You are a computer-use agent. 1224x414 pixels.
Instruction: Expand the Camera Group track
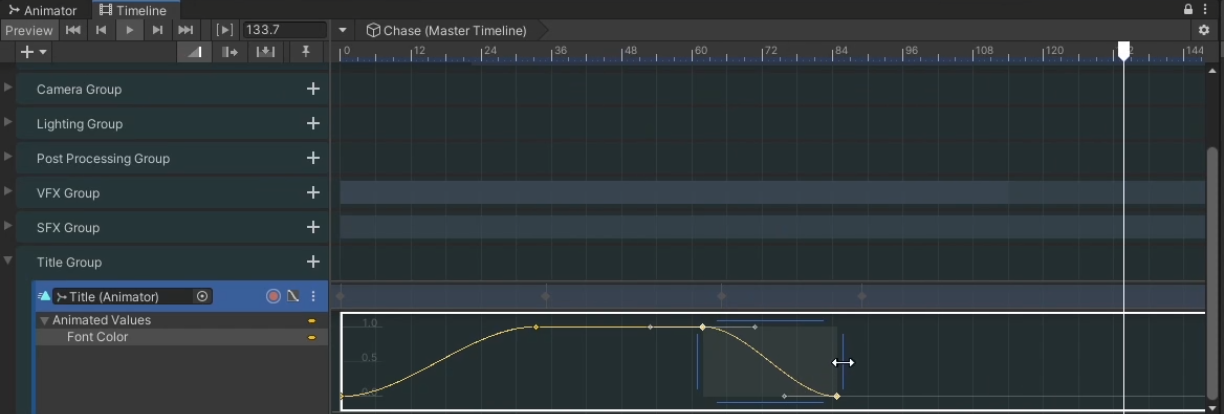8,87
